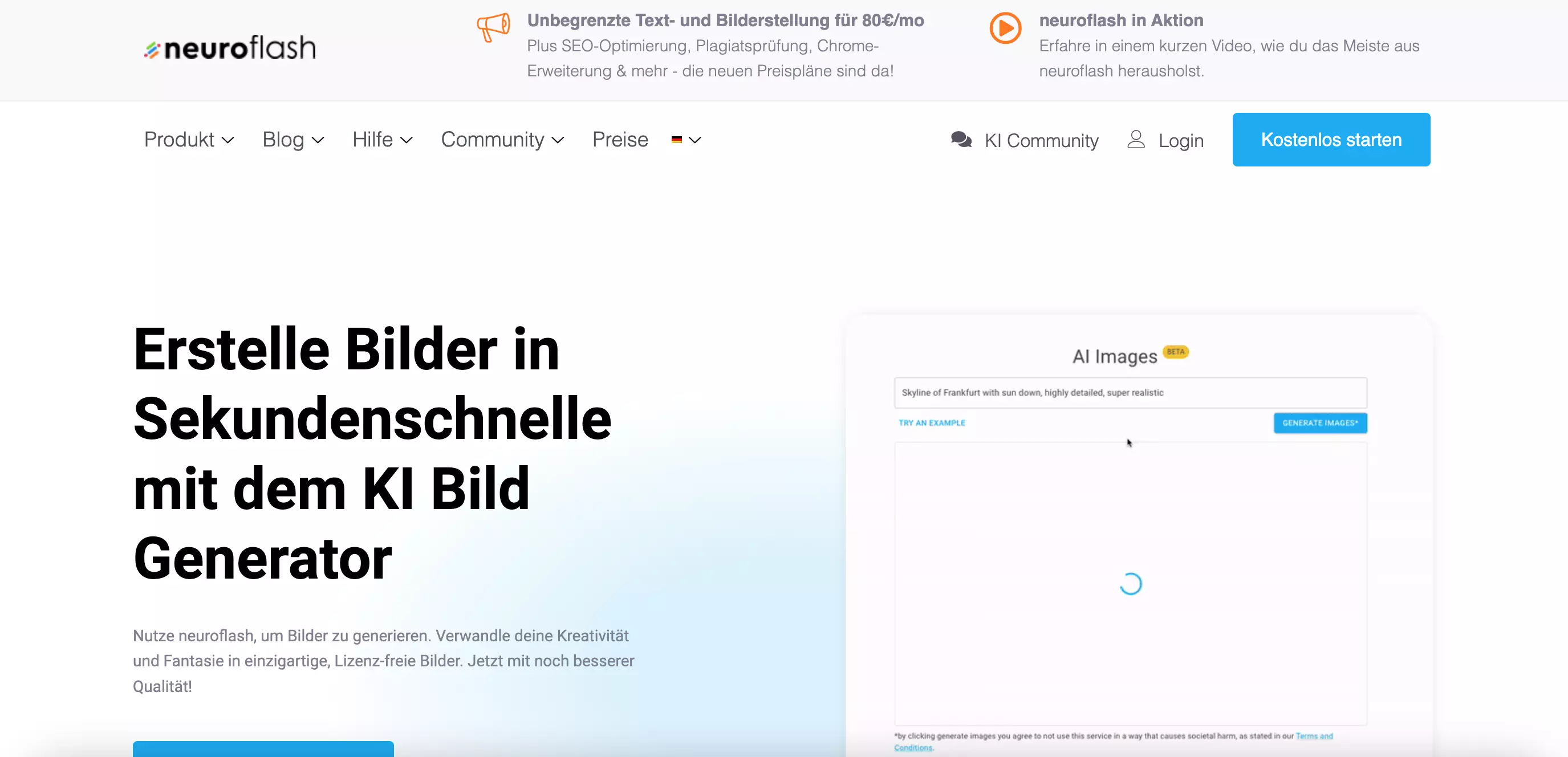Open the Preise menu item
This screenshot has height=757, width=1568.
[x=620, y=140]
